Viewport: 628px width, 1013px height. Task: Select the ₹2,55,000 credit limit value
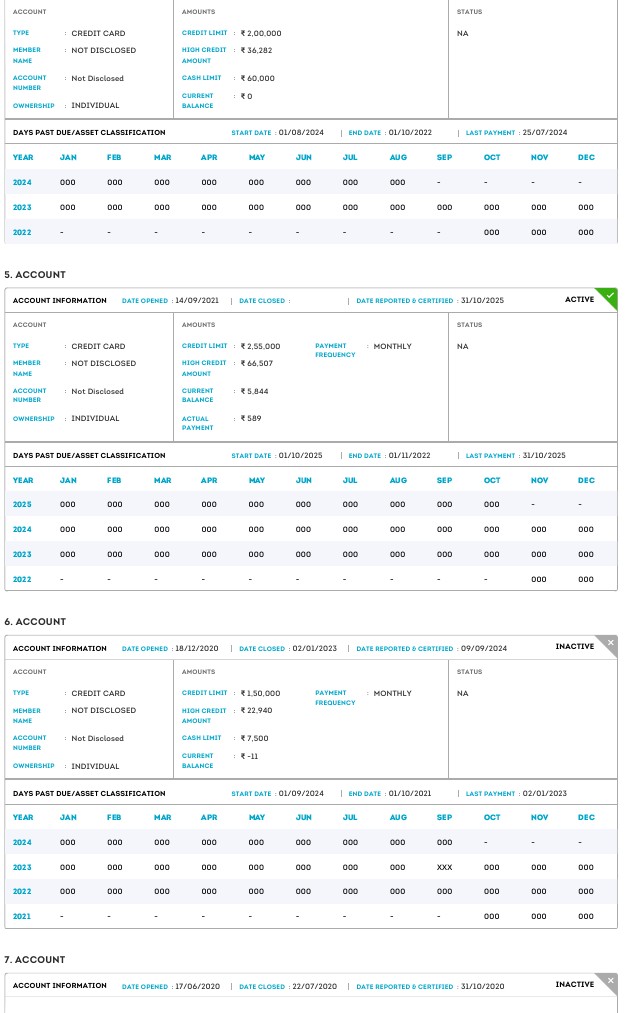click(260, 346)
